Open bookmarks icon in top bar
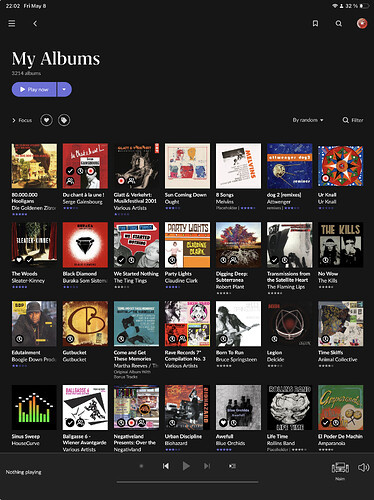This screenshot has width=374, height=500. pos(315,23)
